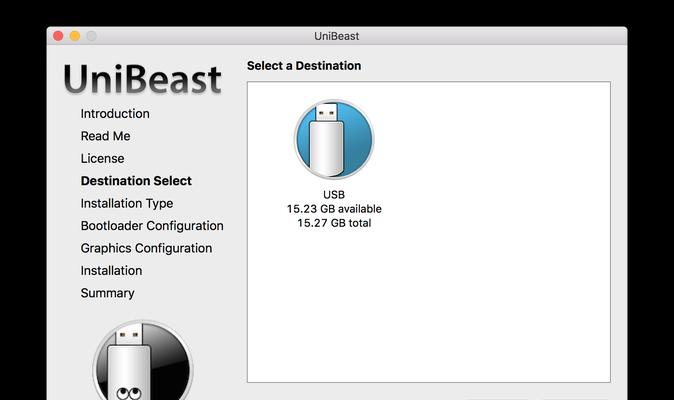Open the Read Me step
This screenshot has height=400, width=674.
[105, 136]
